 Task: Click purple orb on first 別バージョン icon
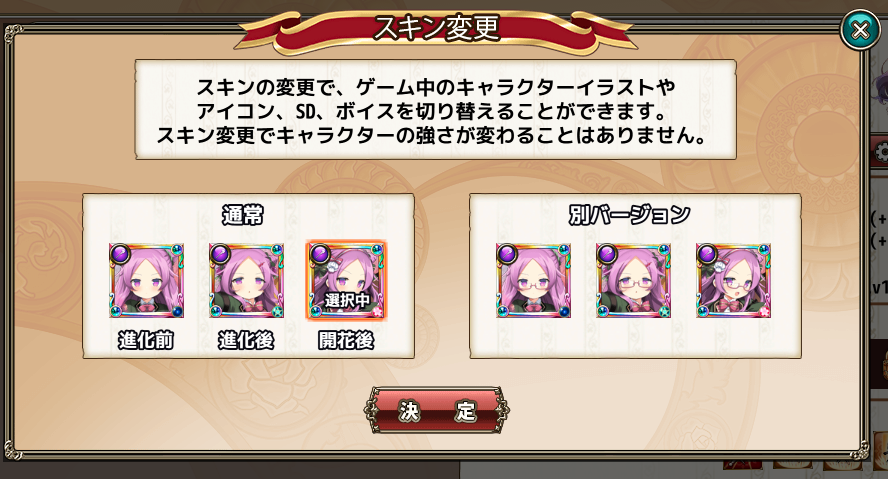(x=507, y=254)
